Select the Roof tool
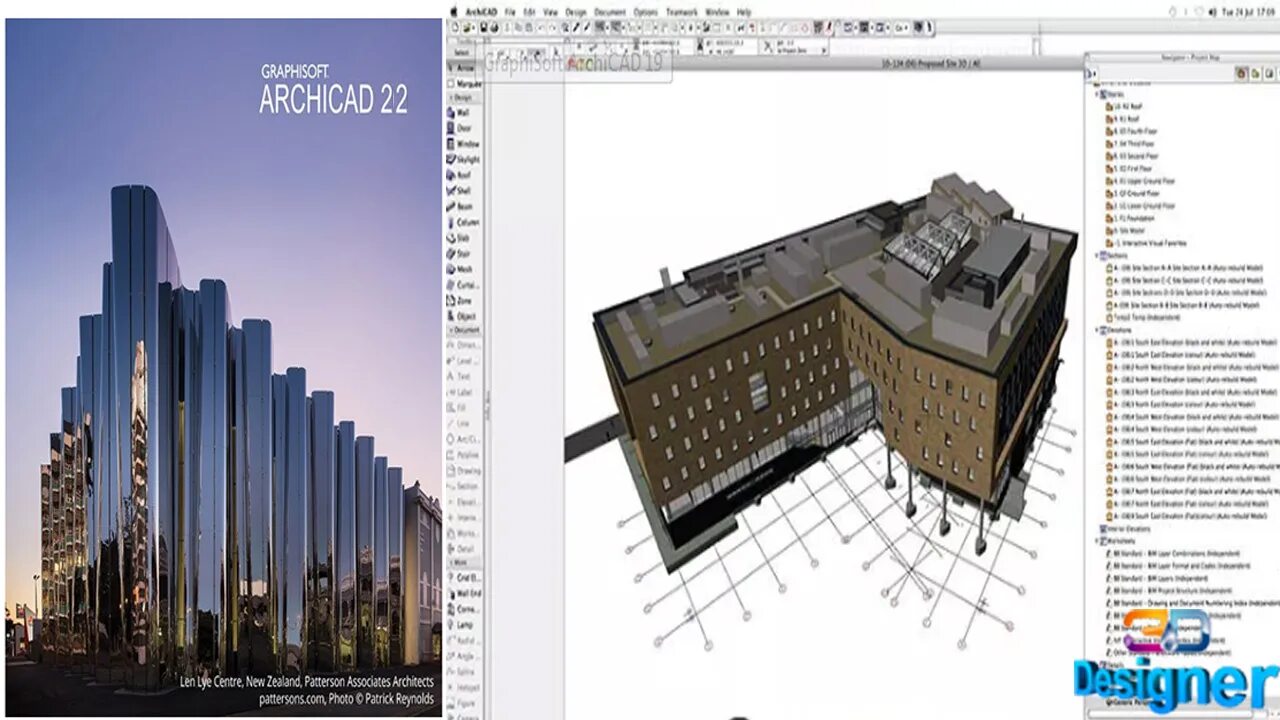 pos(465,175)
